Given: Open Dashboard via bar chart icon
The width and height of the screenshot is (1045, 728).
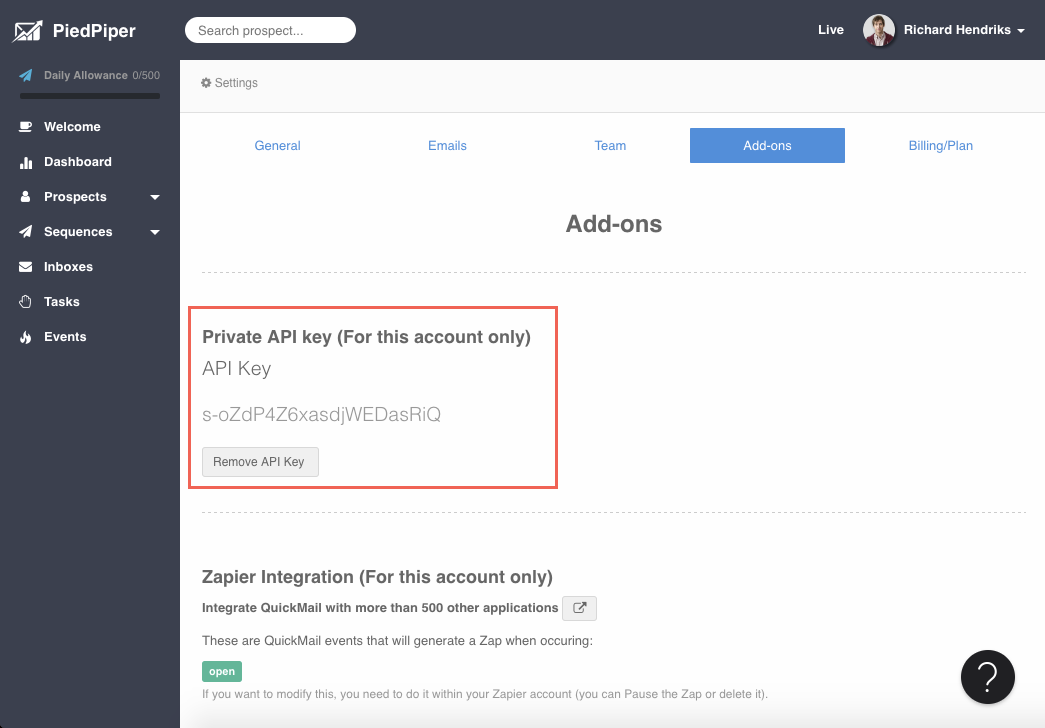Looking at the screenshot, I should (x=25, y=162).
